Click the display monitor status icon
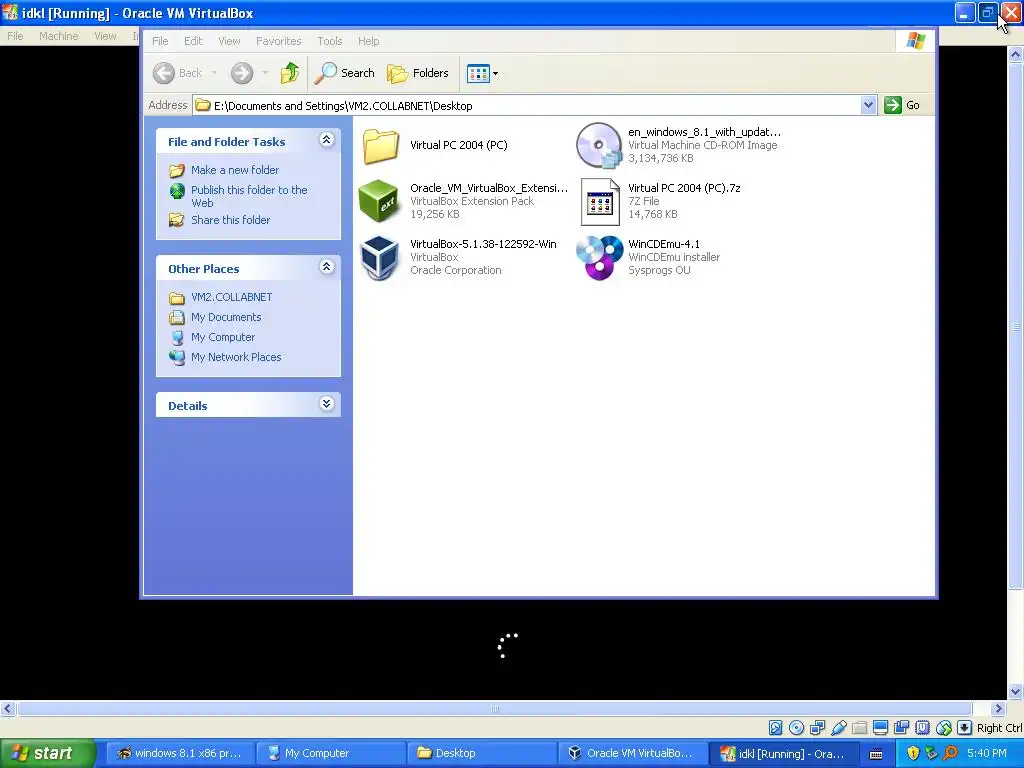Image resolution: width=1024 pixels, height=768 pixels. (880, 728)
